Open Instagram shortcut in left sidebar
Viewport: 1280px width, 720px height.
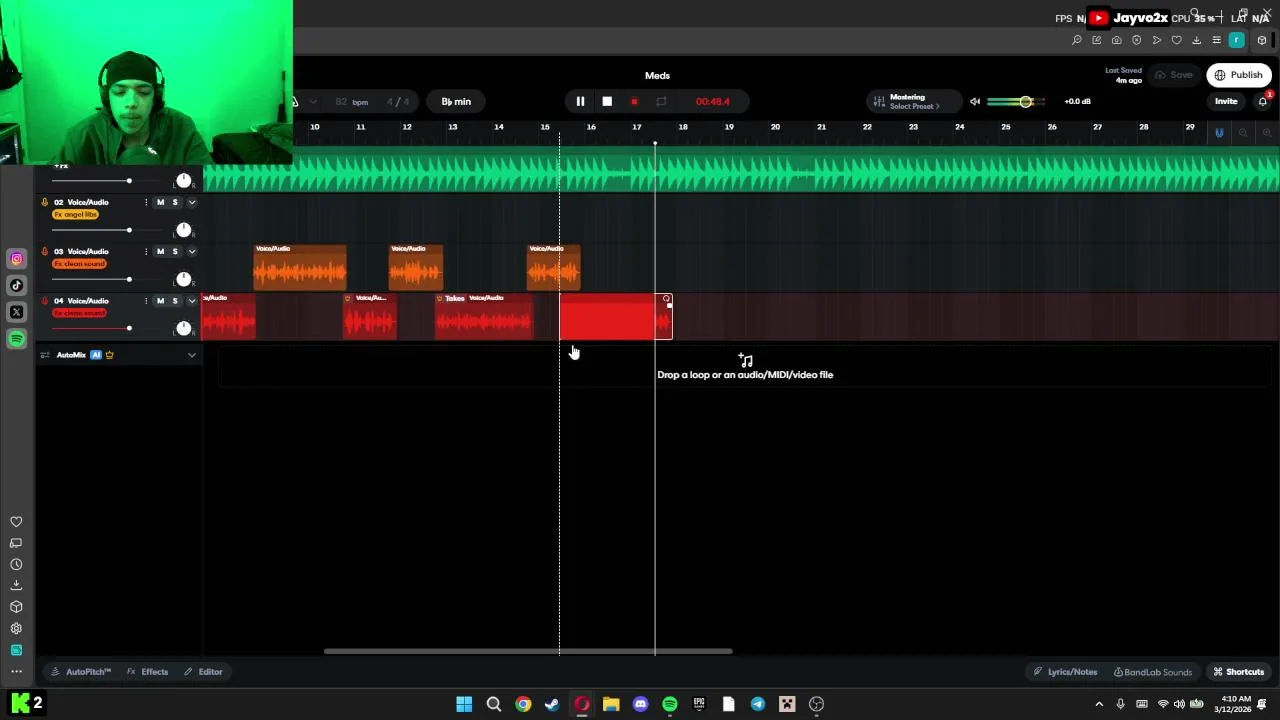click(16, 259)
